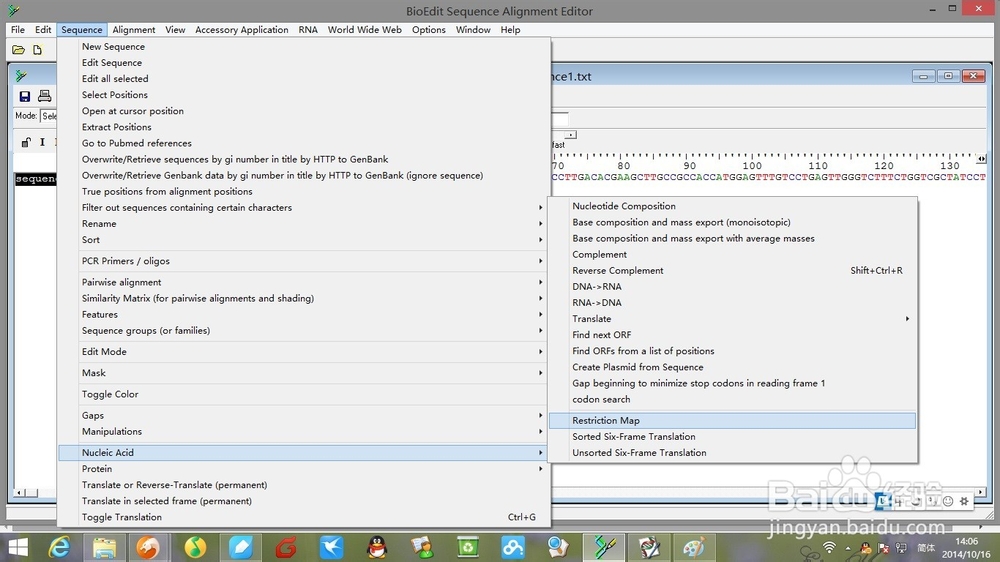
Task: Print using the printer icon
Action: [x=45, y=96]
